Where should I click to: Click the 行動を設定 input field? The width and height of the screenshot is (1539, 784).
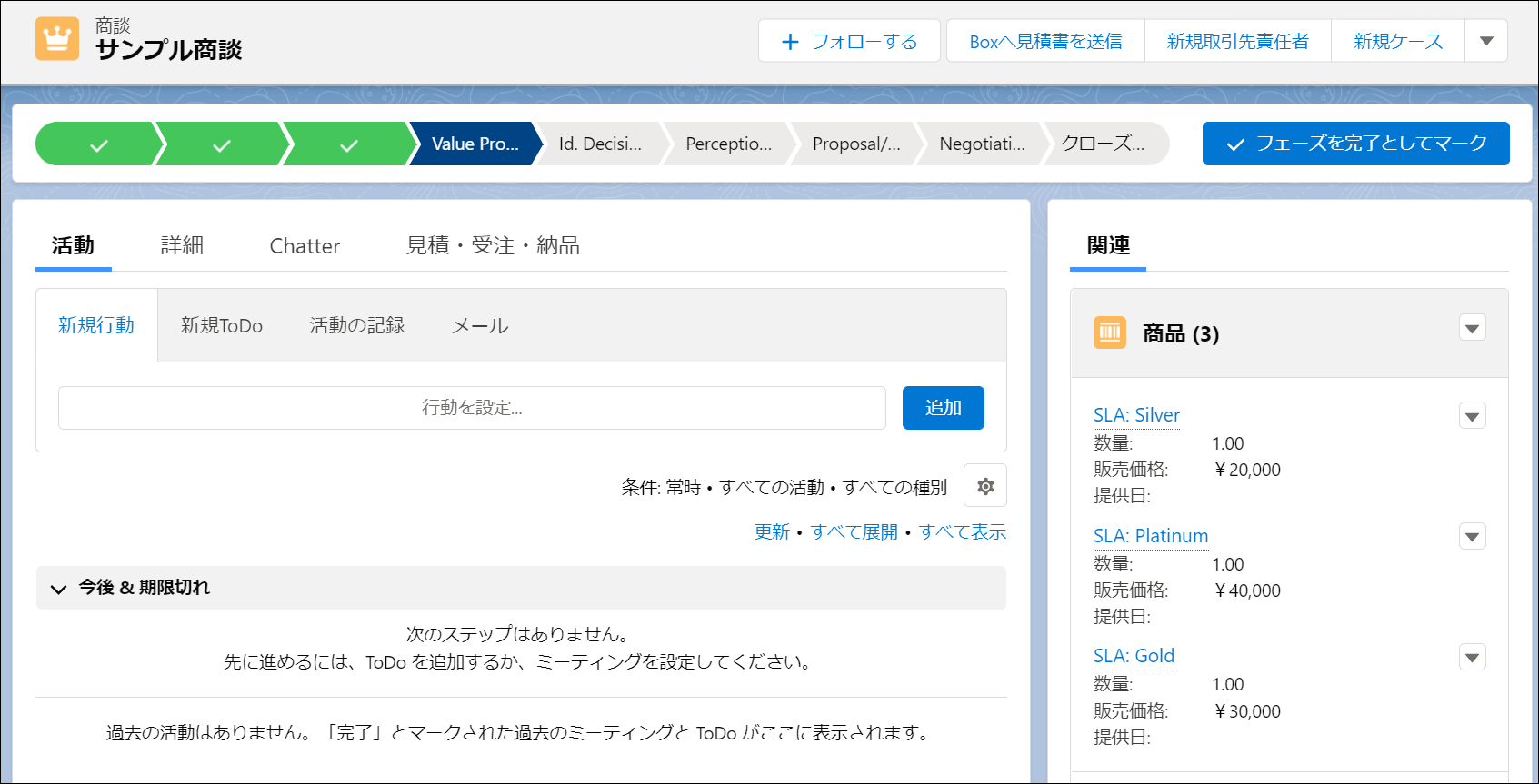tap(472, 408)
